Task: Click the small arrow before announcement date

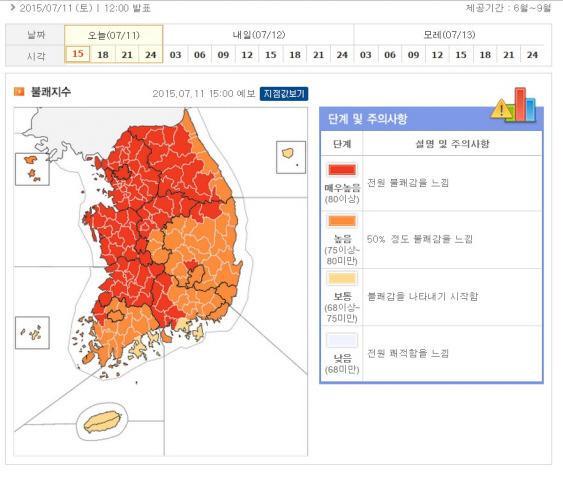Action: coord(13,8)
